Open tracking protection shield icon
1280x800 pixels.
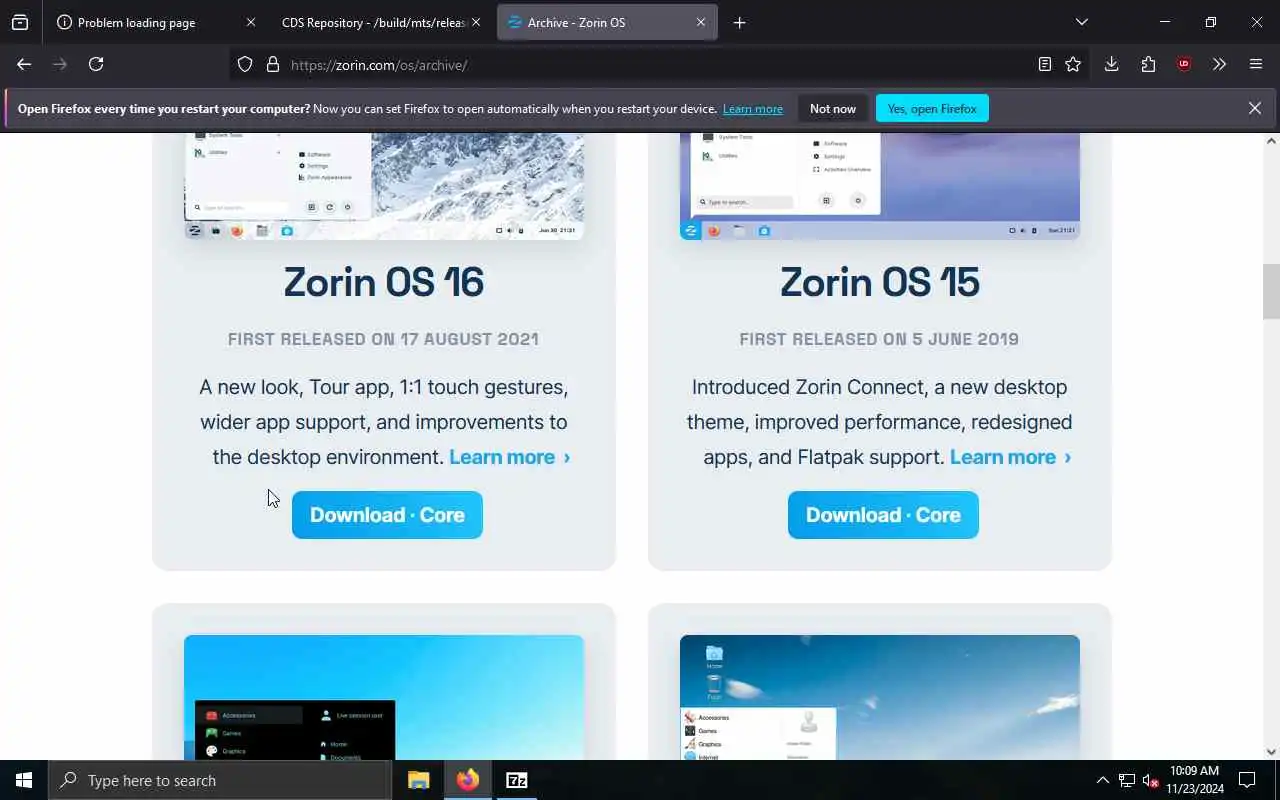click(245, 64)
